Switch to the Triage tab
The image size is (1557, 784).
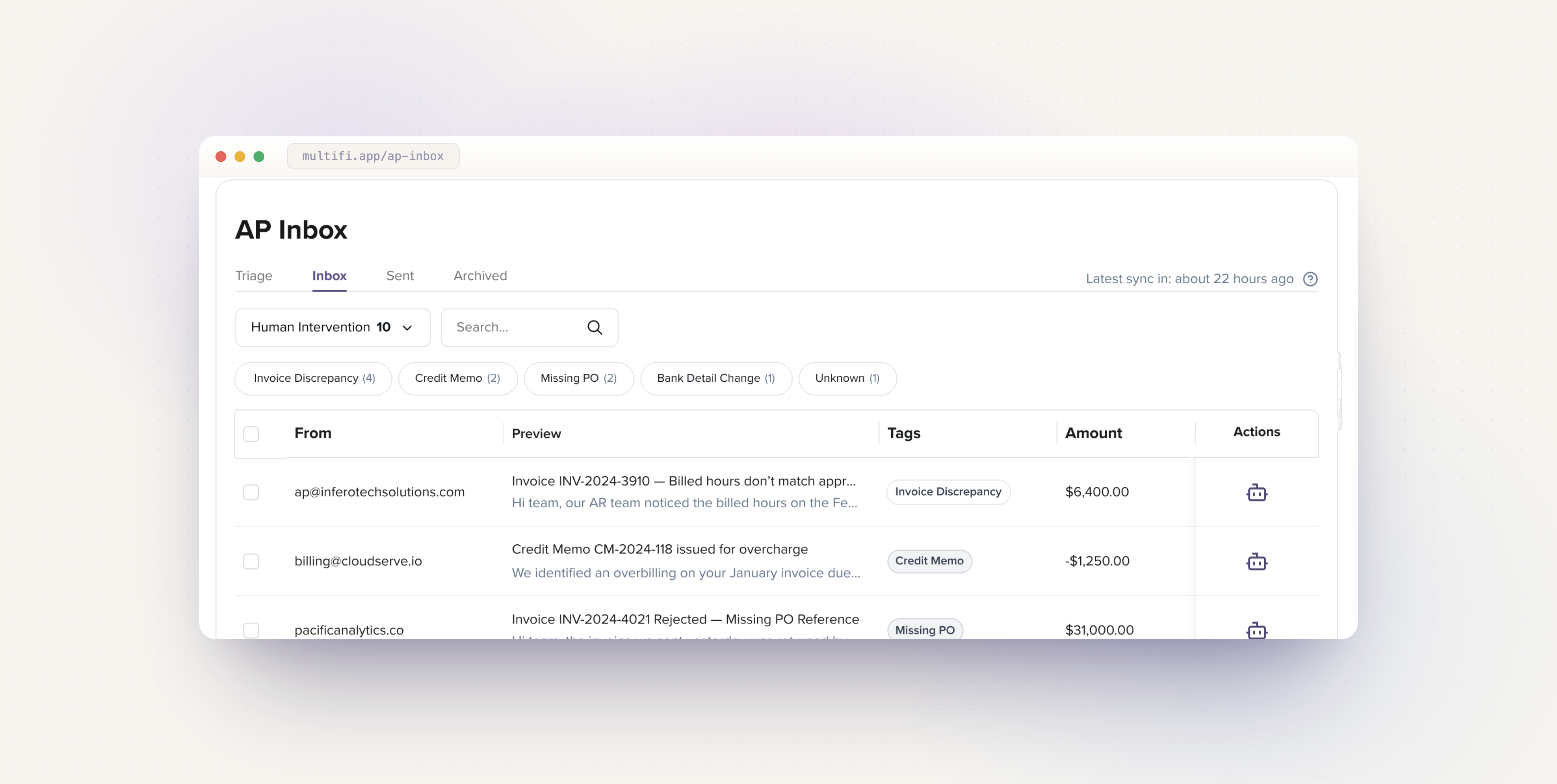[x=253, y=276]
